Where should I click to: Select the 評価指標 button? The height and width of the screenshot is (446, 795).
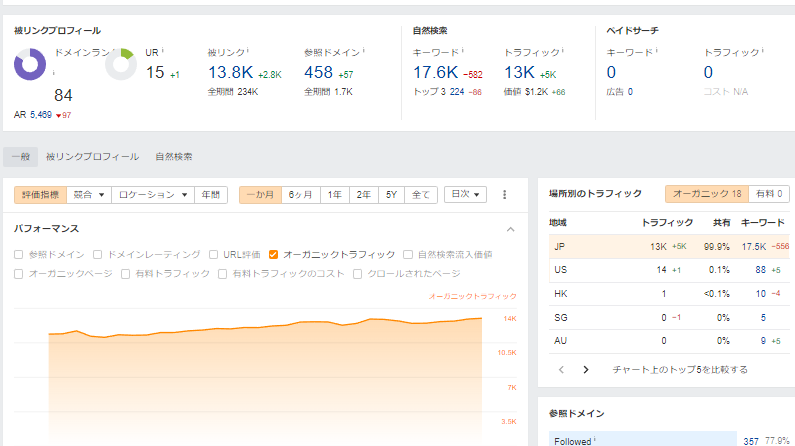pyautogui.click(x=41, y=195)
